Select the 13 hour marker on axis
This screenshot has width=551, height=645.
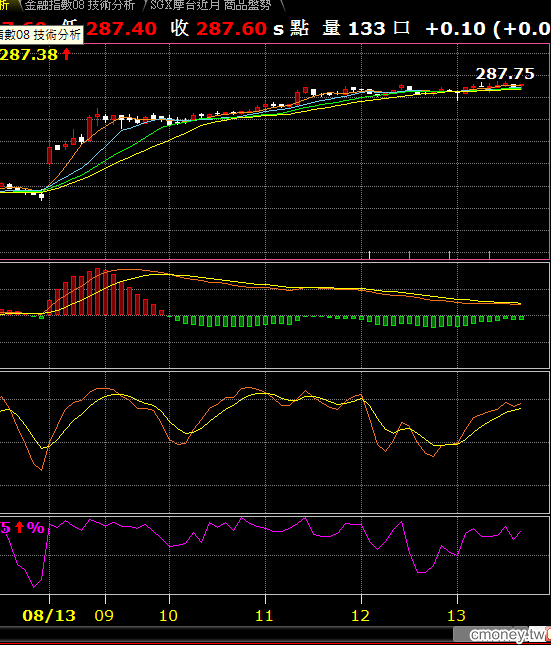pos(456,615)
